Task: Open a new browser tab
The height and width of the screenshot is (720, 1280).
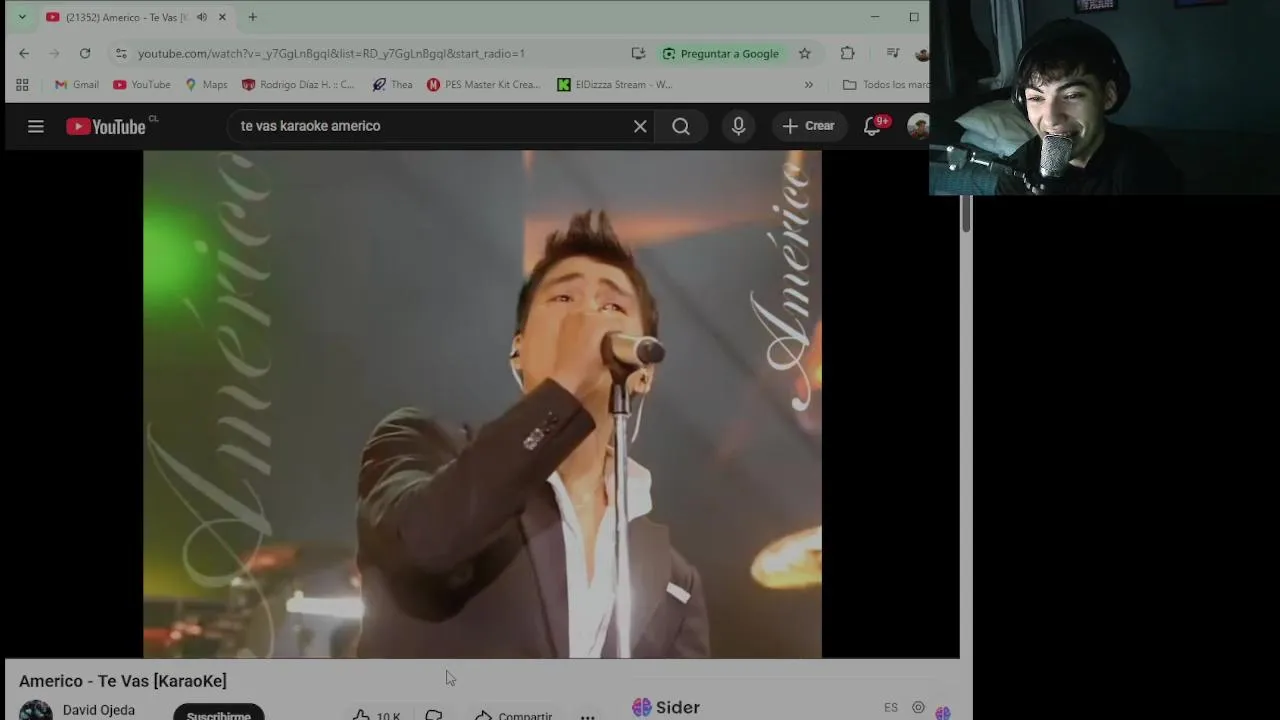Action: (253, 17)
